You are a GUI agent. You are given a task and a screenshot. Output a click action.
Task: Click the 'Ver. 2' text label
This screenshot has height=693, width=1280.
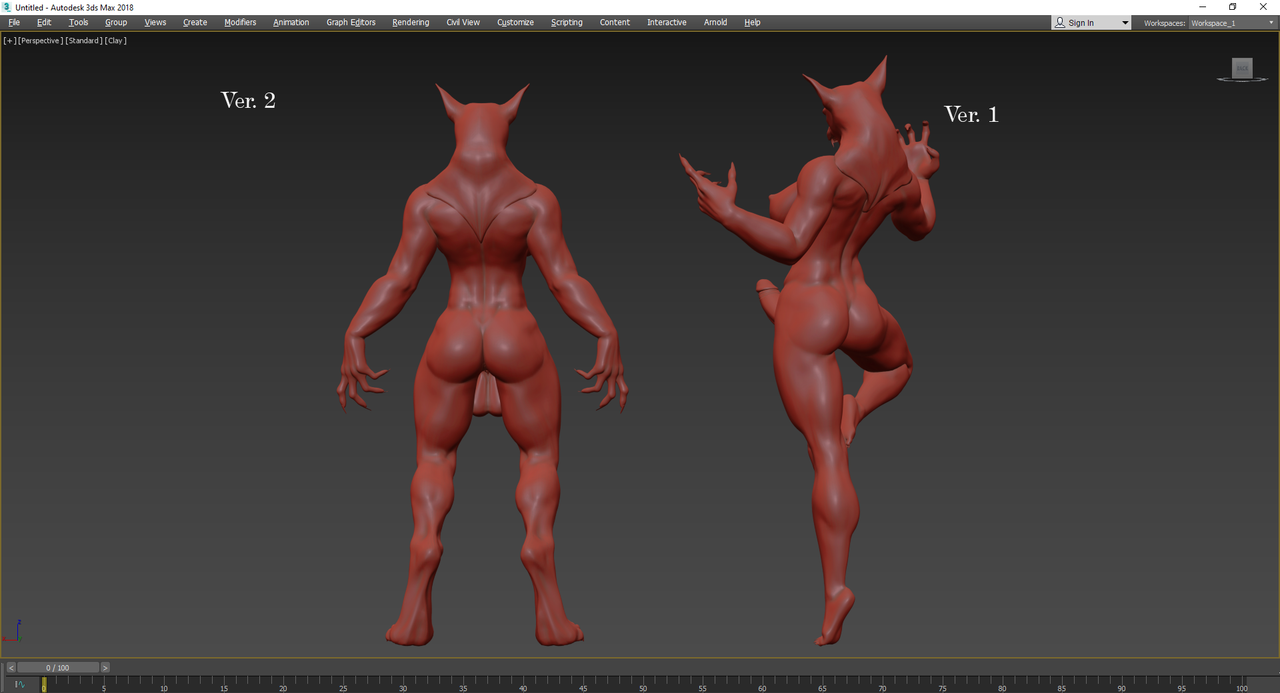[248, 100]
